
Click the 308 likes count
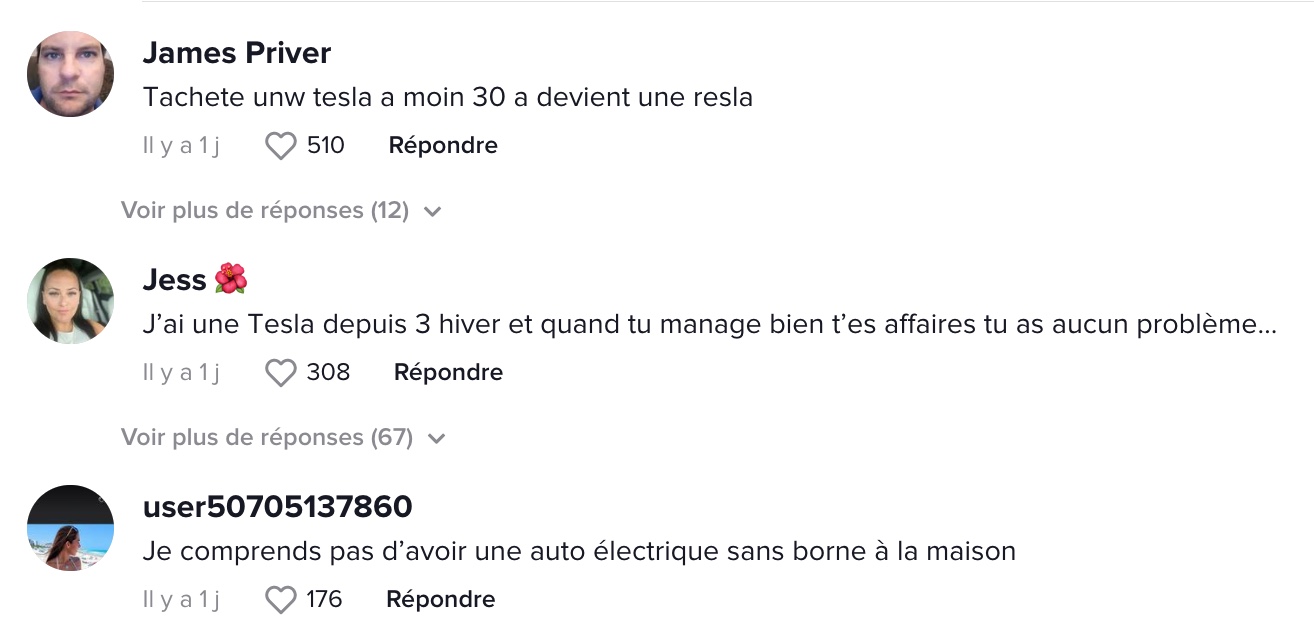328,373
